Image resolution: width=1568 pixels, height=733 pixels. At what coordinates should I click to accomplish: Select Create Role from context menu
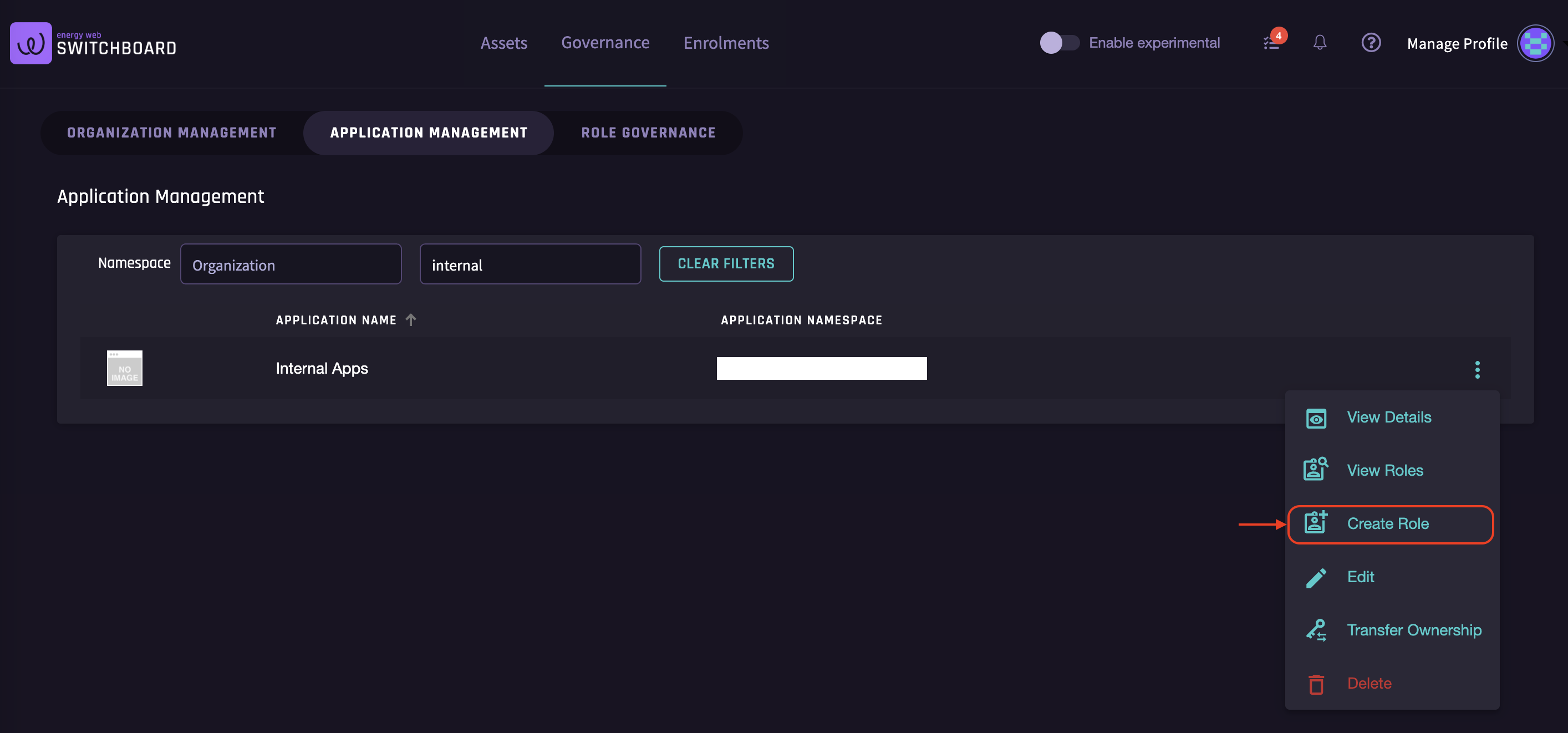1387,524
